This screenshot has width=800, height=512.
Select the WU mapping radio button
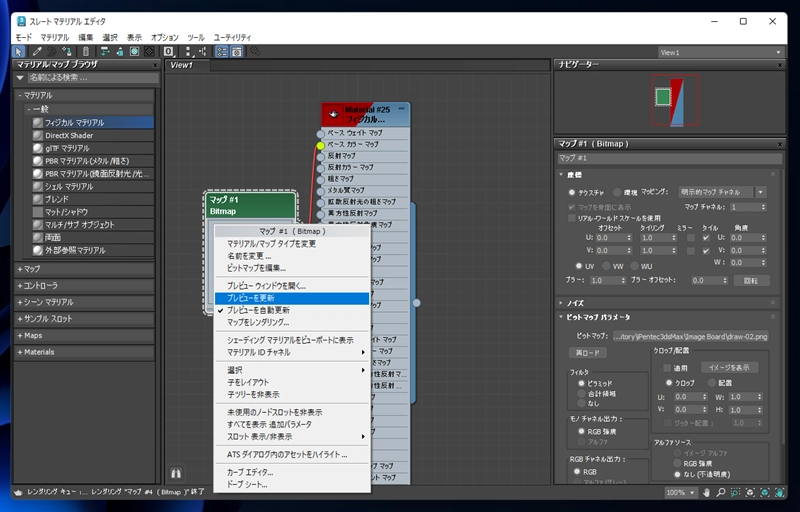click(634, 266)
